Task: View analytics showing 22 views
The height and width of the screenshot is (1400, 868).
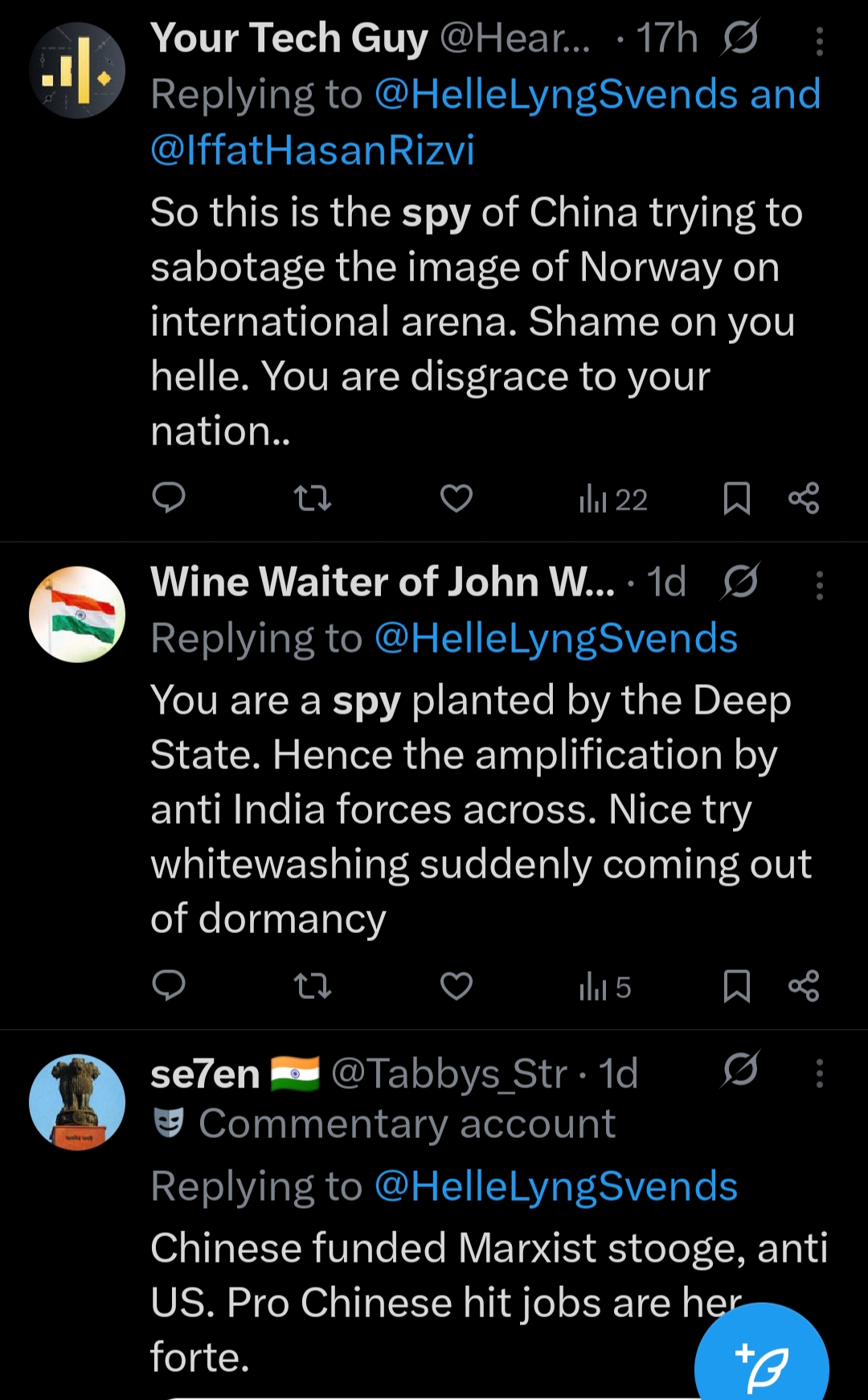Action: (613, 500)
